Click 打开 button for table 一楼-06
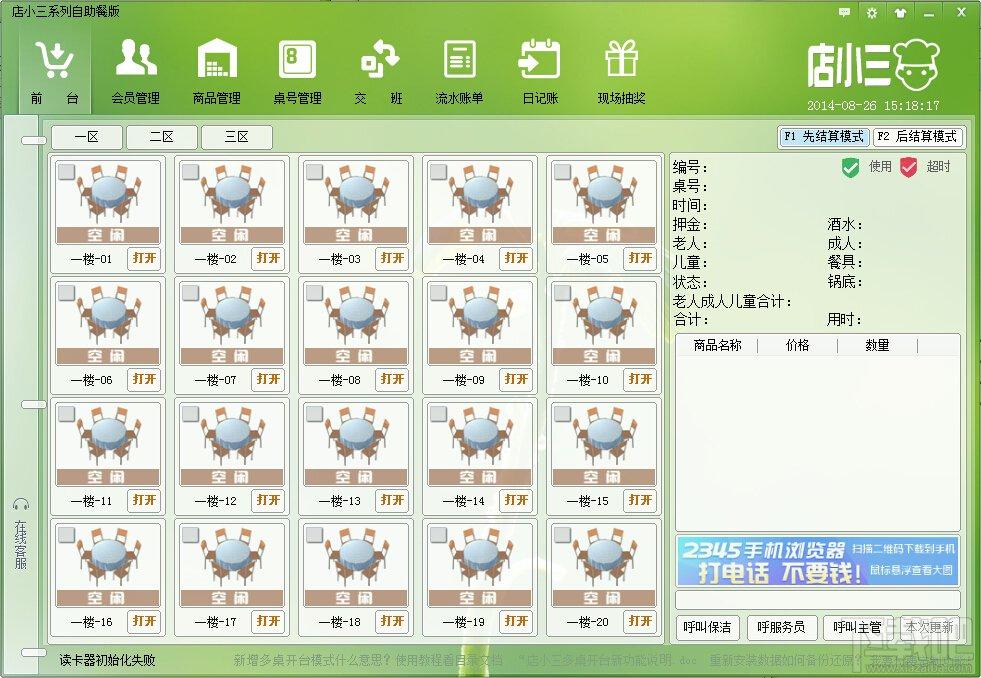Viewport: 981px width, 678px height. pos(145,380)
